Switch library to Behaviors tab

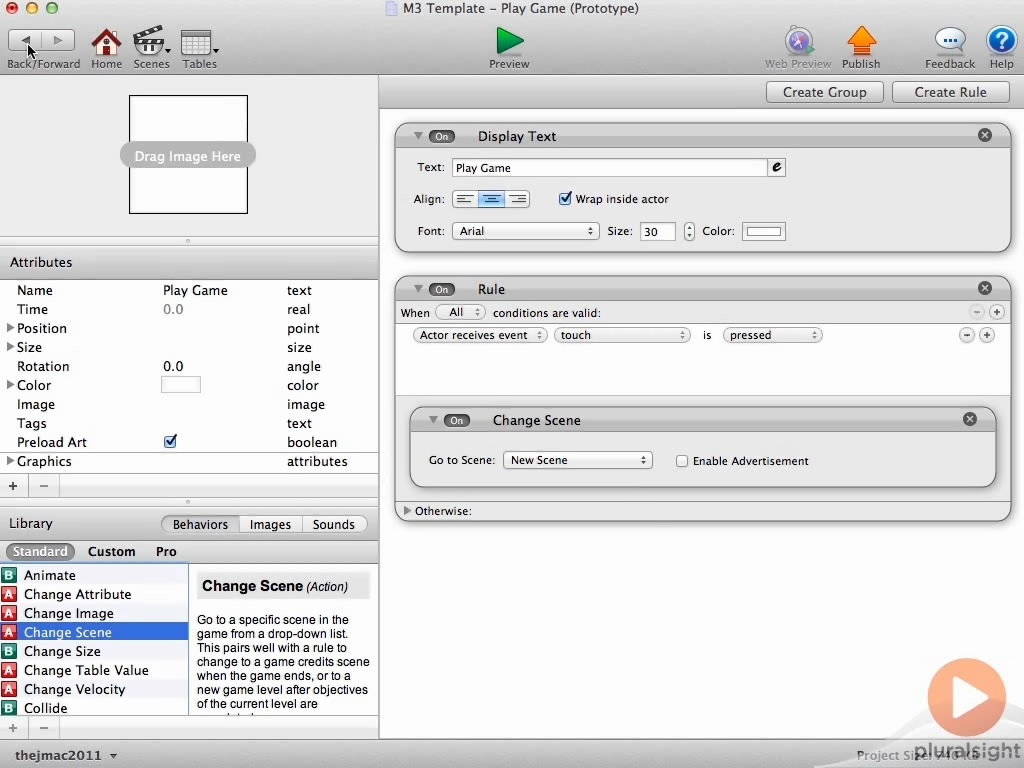(x=200, y=524)
